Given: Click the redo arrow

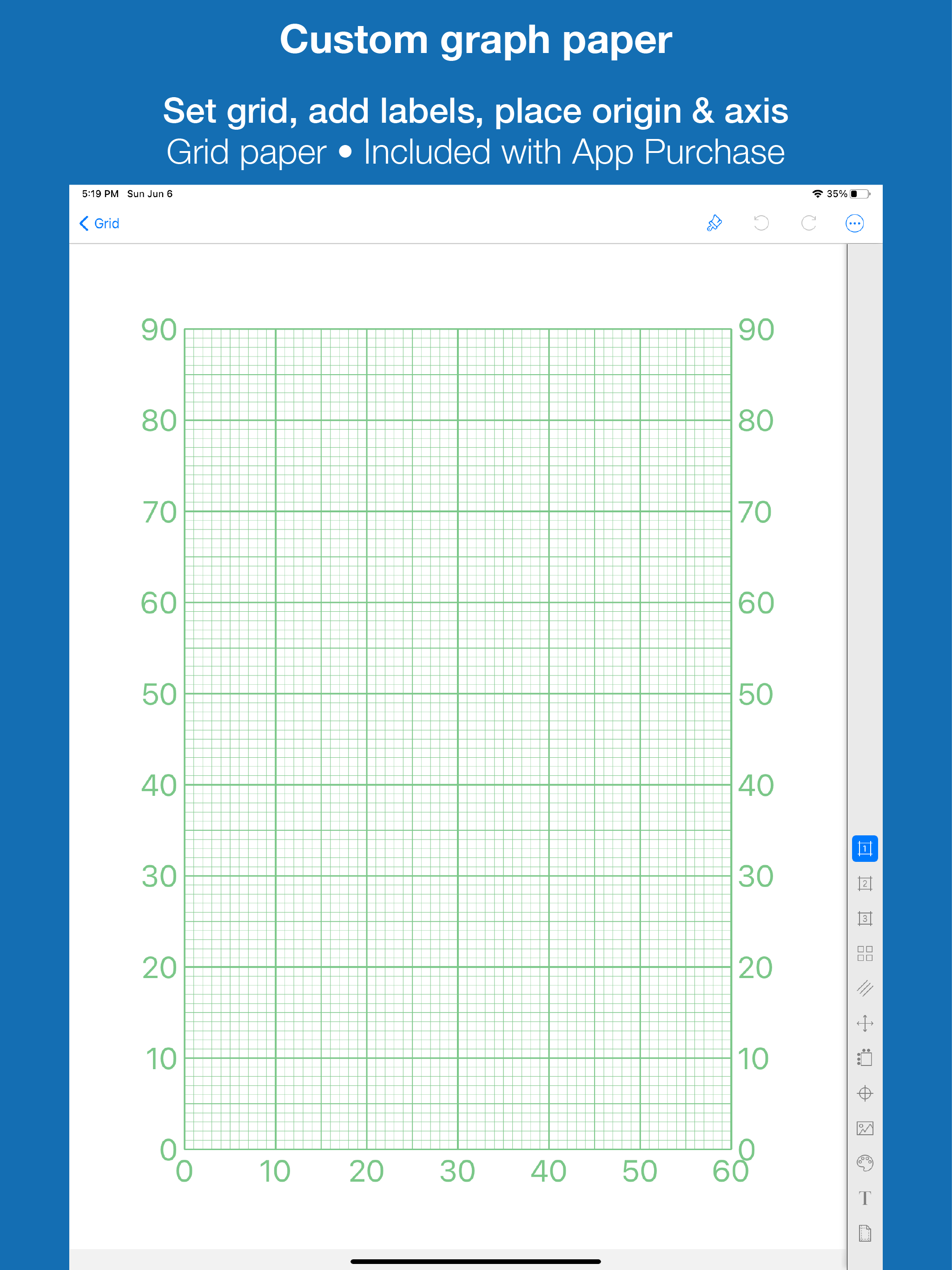Looking at the screenshot, I should click(808, 223).
